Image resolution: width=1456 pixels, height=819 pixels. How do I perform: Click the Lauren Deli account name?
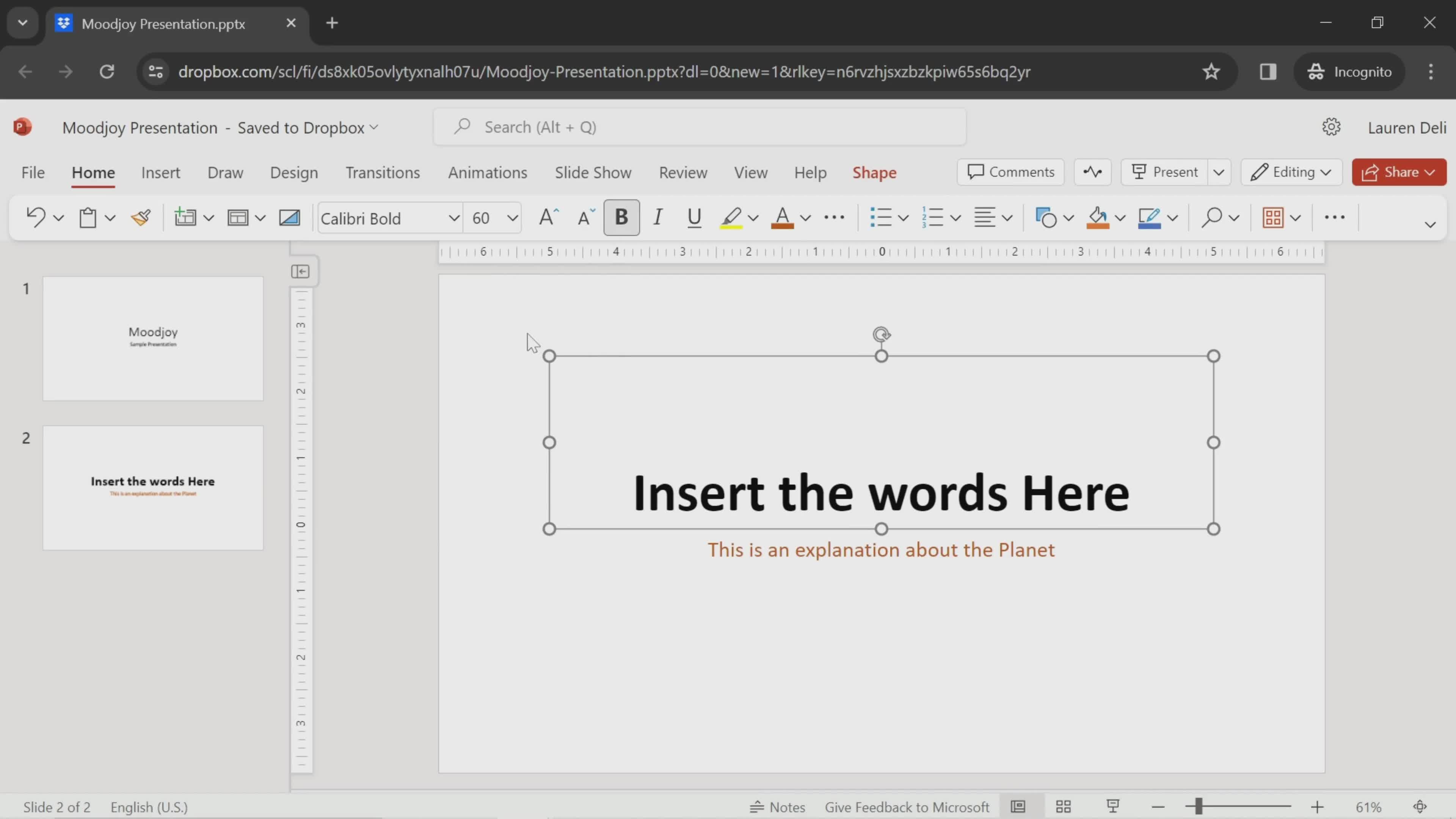pyautogui.click(x=1407, y=128)
